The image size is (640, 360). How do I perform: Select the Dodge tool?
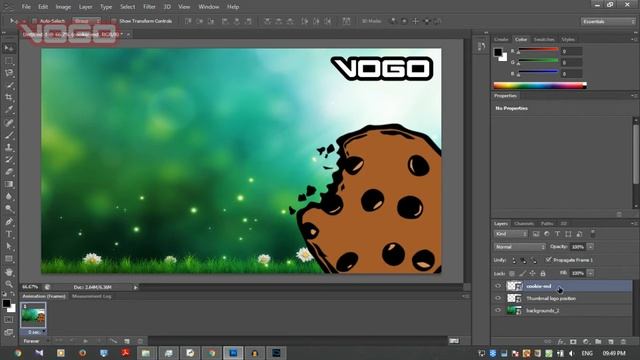click(9, 209)
